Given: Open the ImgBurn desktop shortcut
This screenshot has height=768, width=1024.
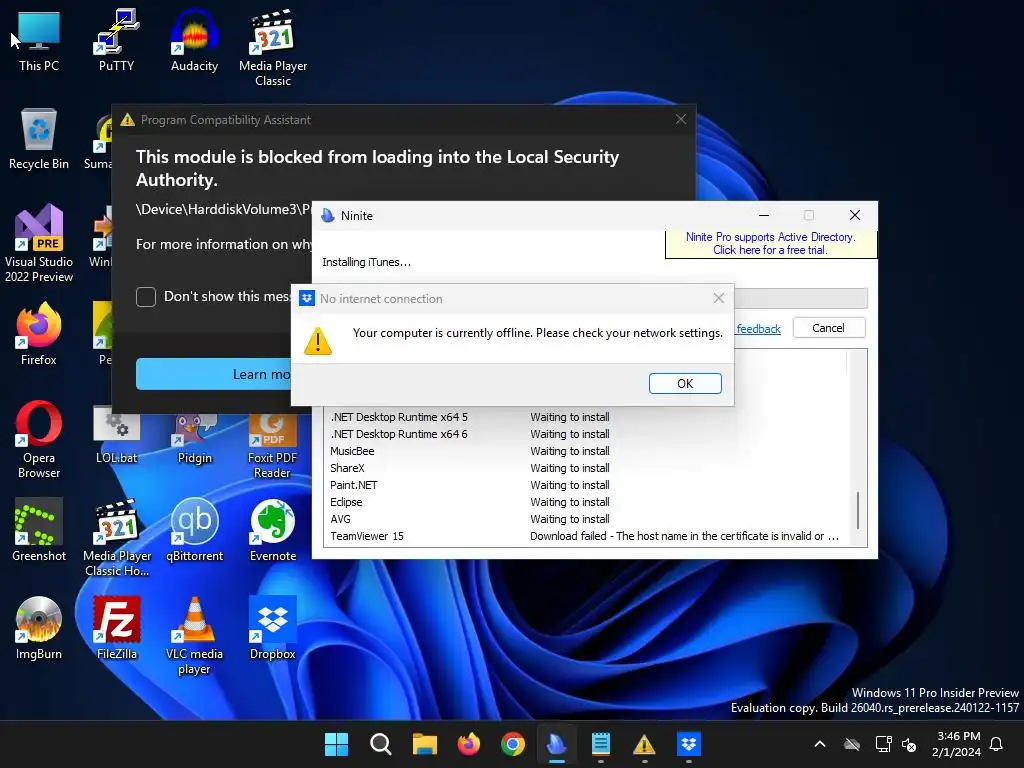Looking at the screenshot, I should coord(39,627).
